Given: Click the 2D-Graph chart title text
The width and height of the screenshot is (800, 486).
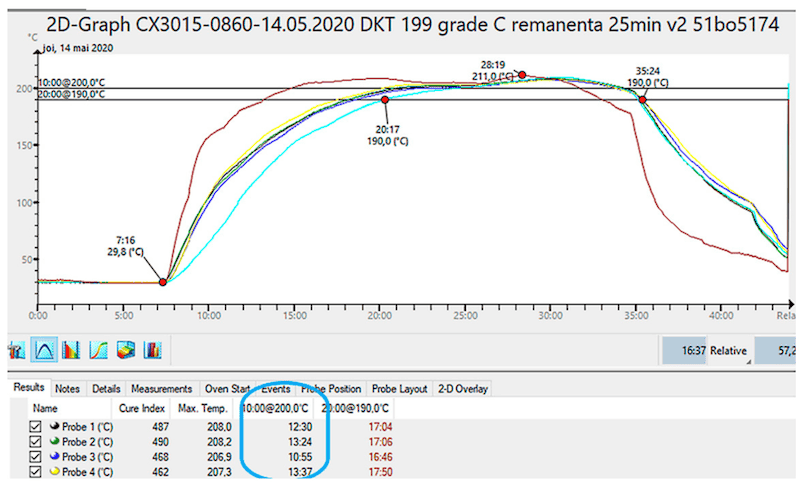Looking at the screenshot, I should point(412,24).
